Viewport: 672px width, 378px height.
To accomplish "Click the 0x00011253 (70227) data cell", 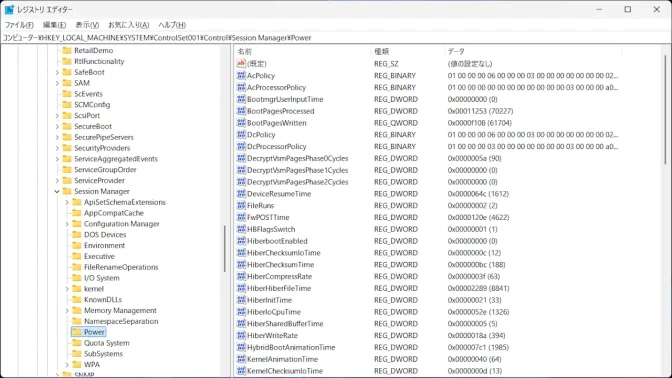I will coord(480,111).
